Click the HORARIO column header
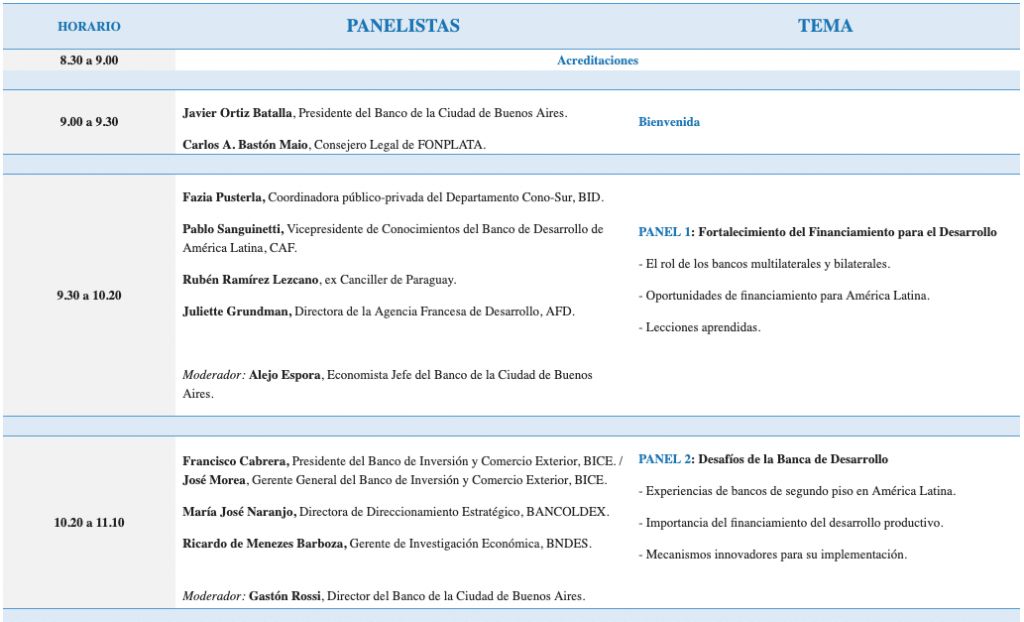Screen dimensions: 1024x622 click(x=89, y=26)
